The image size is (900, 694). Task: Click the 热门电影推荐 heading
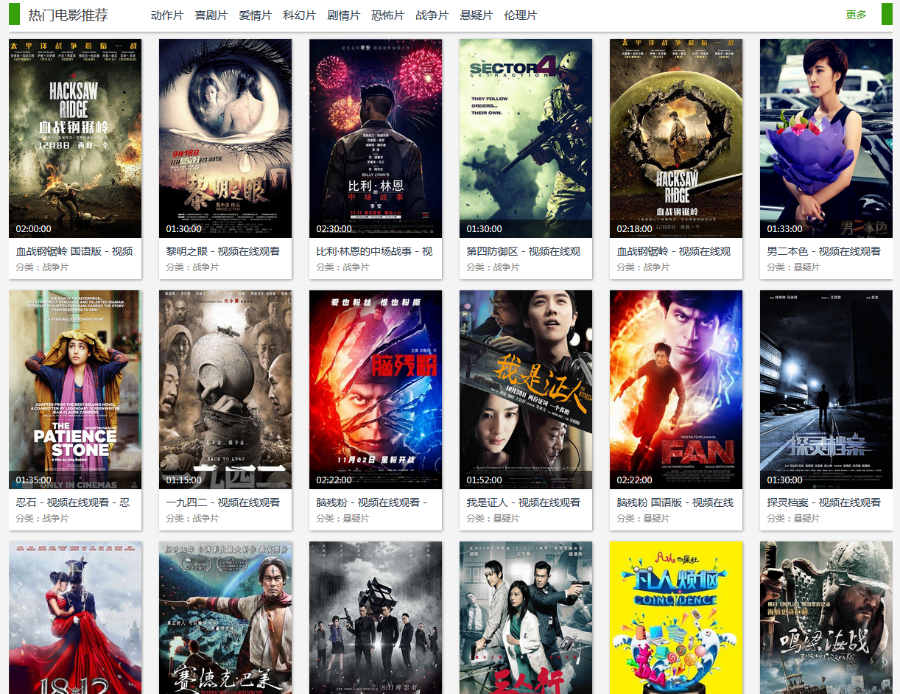(x=68, y=15)
